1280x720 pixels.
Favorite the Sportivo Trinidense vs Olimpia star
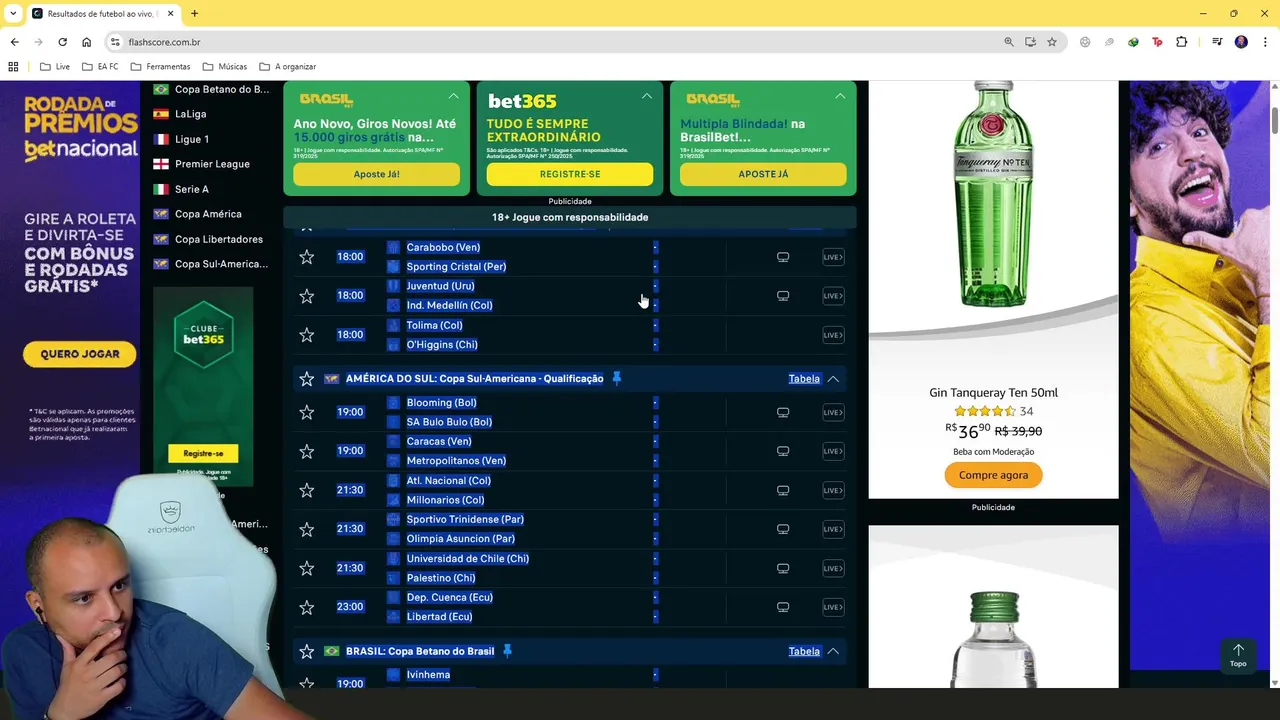307,529
